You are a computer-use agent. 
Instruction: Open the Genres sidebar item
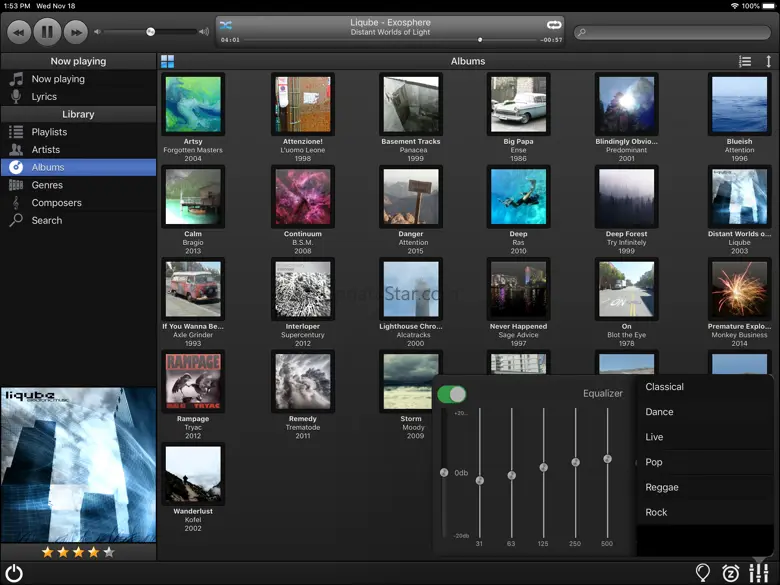(x=79, y=185)
